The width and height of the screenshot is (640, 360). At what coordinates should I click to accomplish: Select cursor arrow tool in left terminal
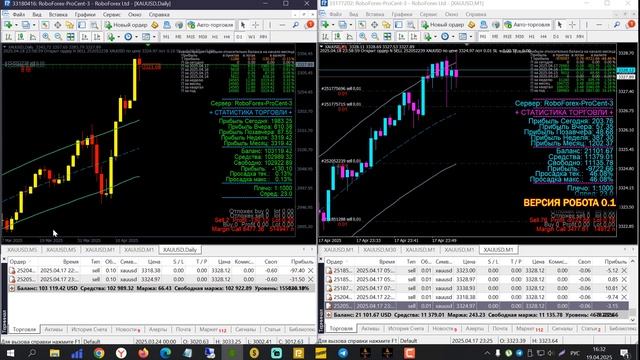[243, 25]
